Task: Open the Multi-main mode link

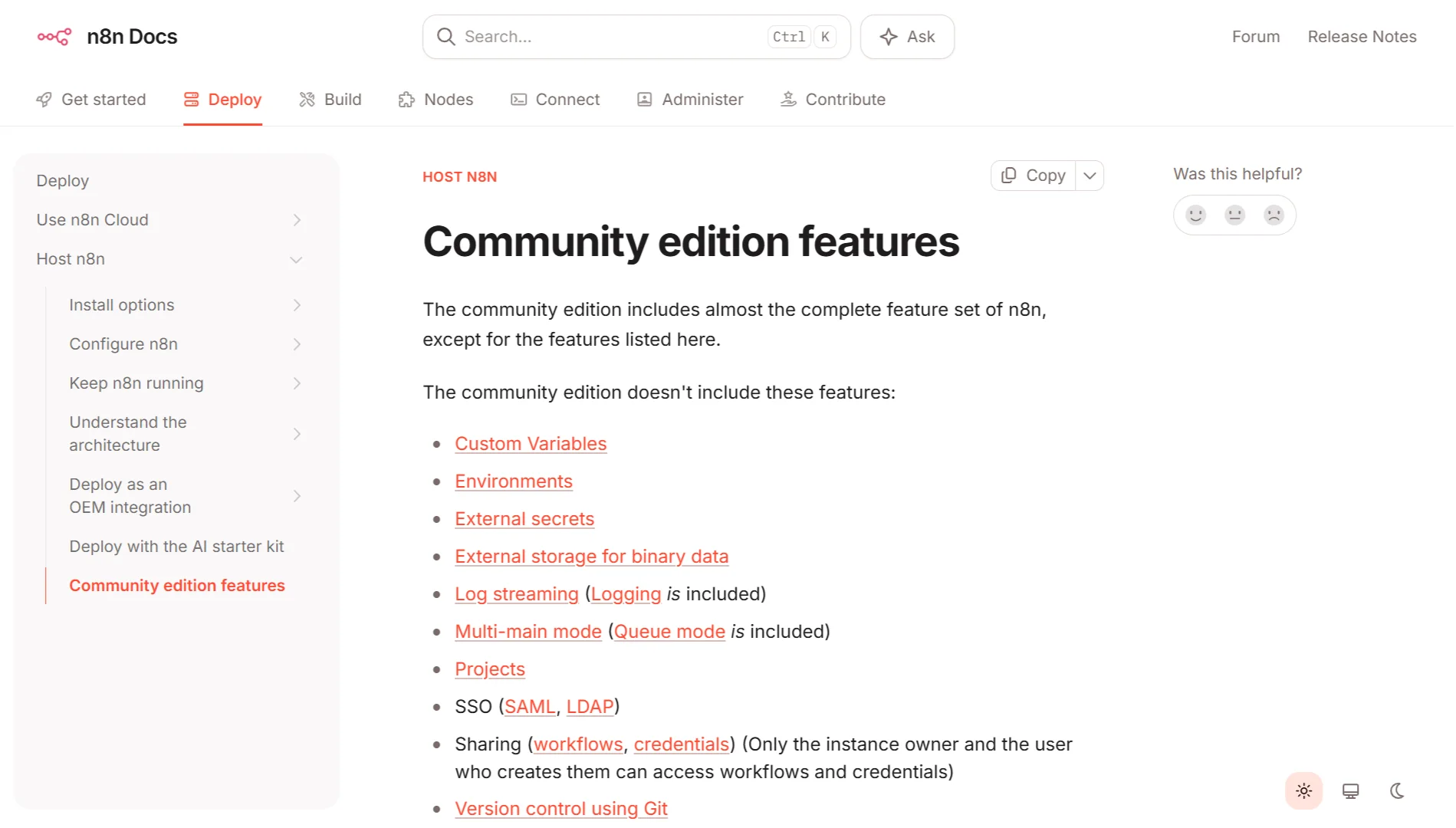Action: click(x=528, y=632)
